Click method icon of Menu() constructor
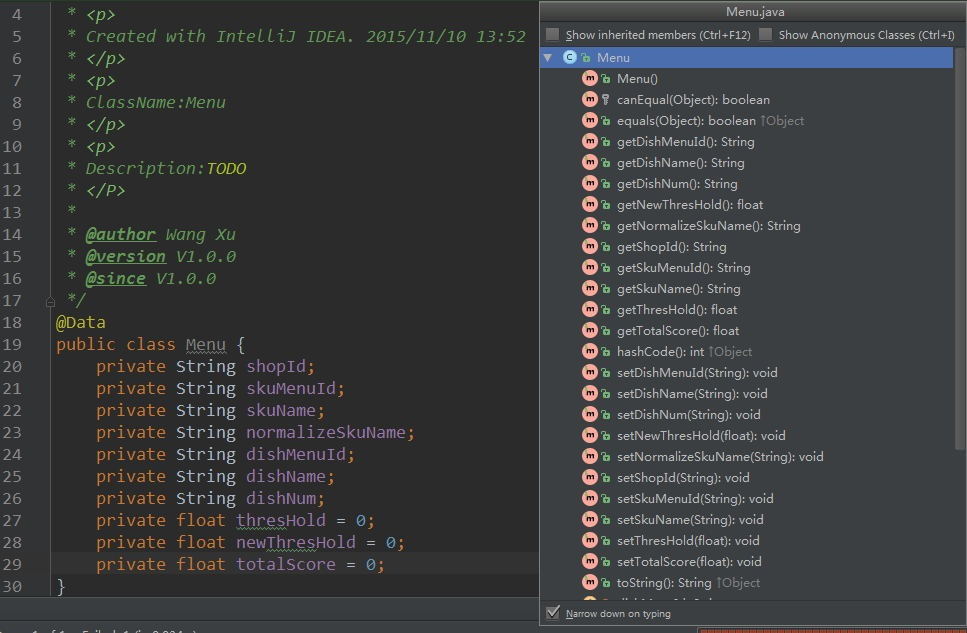This screenshot has height=633, width=967. [590, 78]
